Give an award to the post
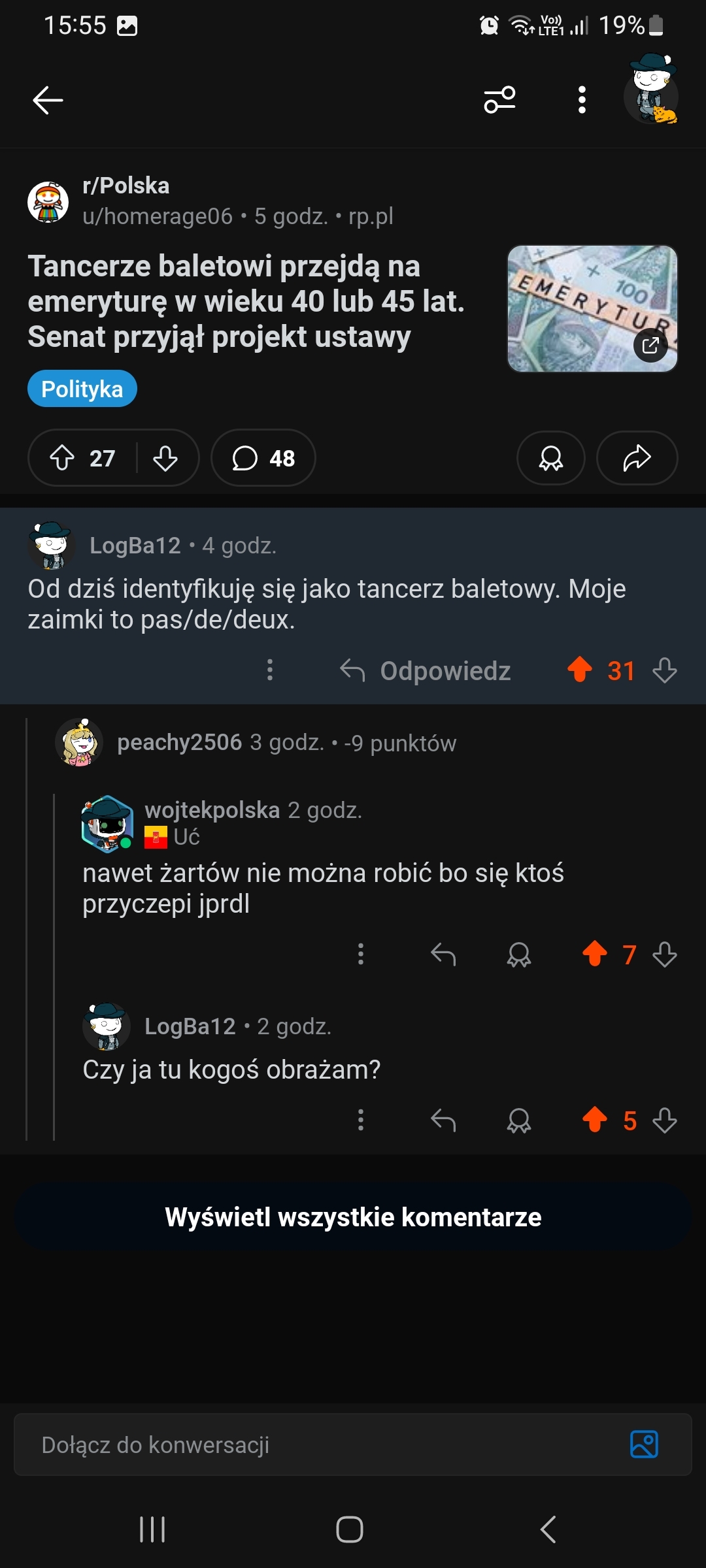Screen dimensions: 706x1568 click(550, 458)
